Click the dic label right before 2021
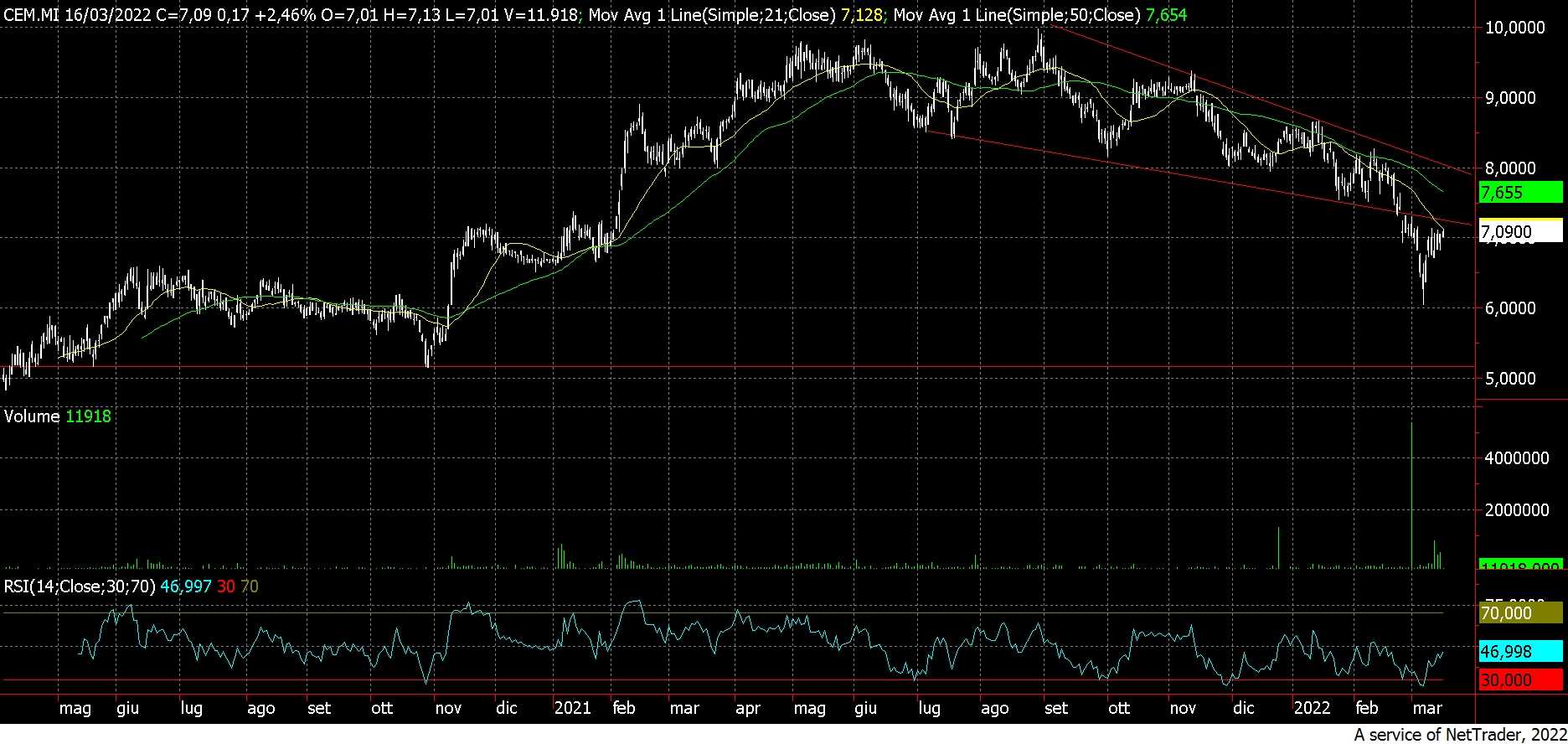The image size is (1568, 744). [507, 708]
